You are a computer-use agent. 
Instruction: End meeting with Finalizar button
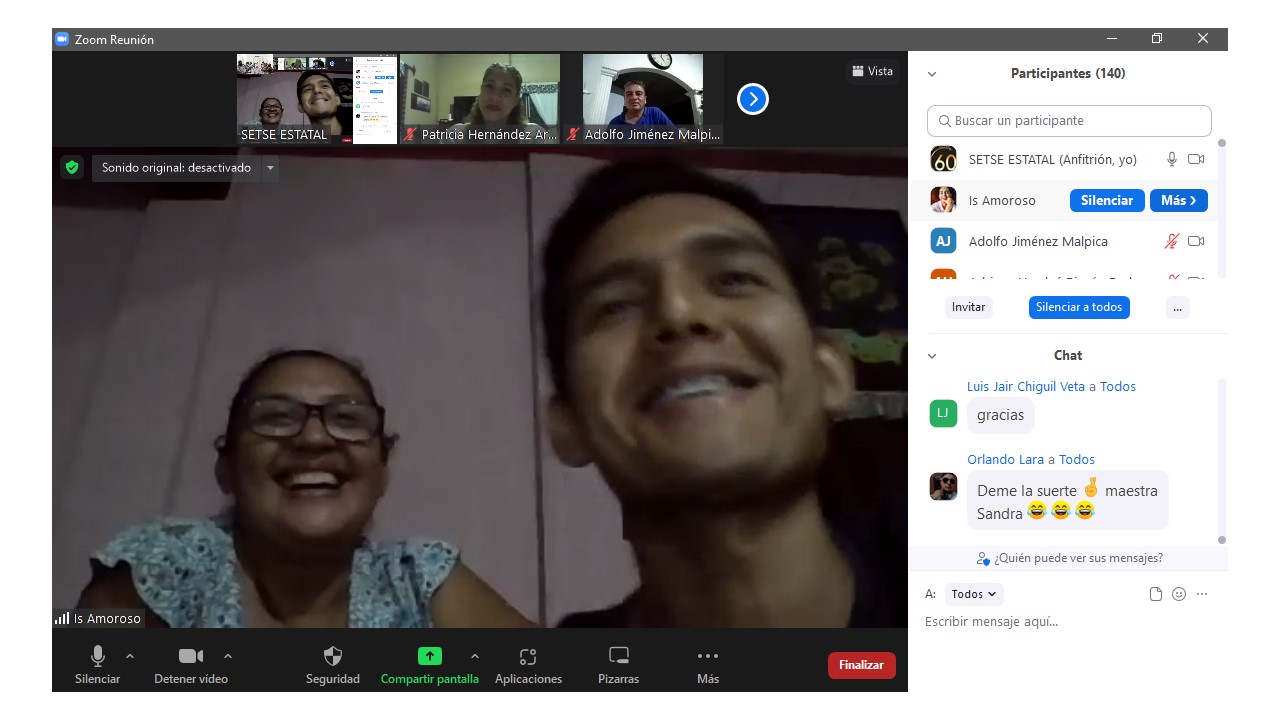point(862,665)
